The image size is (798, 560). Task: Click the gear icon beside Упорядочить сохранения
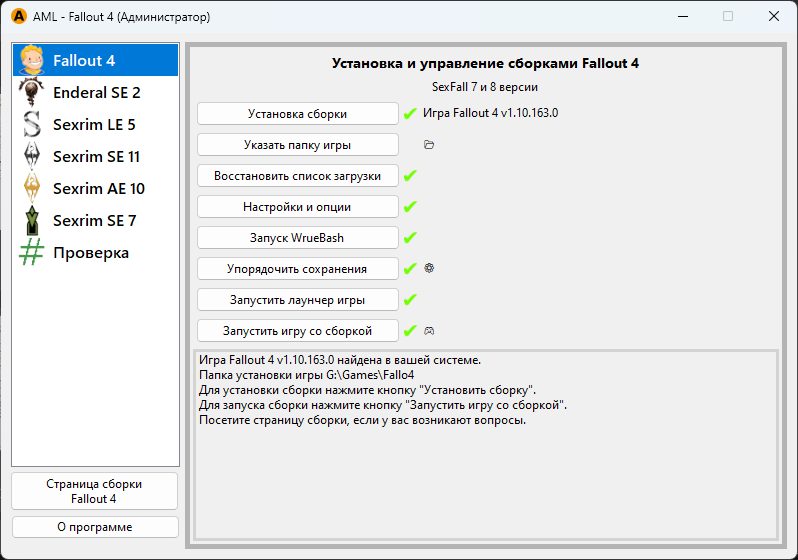pyautogui.click(x=429, y=268)
